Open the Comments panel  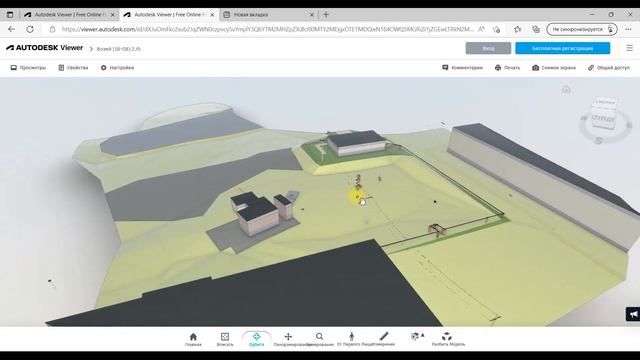coord(462,68)
